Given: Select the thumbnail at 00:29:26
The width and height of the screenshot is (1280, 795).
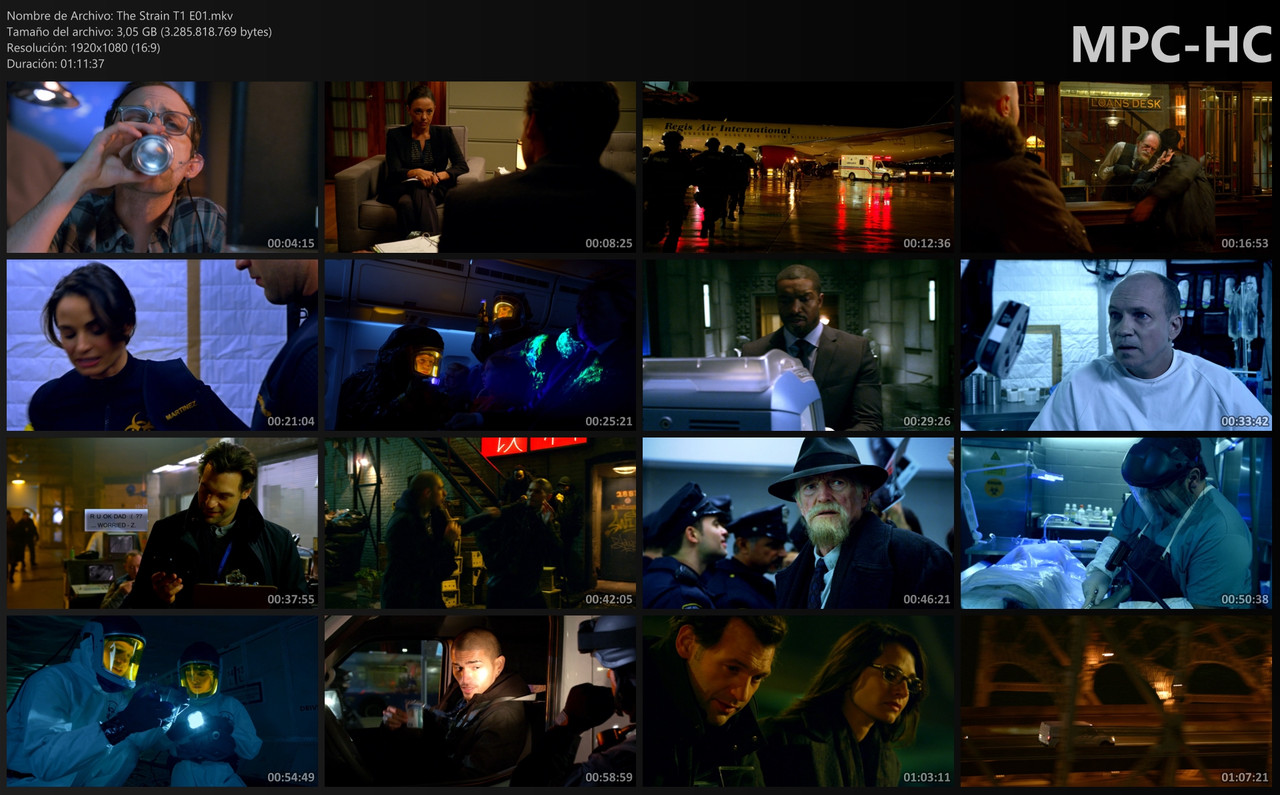Looking at the screenshot, I should pyautogui.click(x=798, y=345).
